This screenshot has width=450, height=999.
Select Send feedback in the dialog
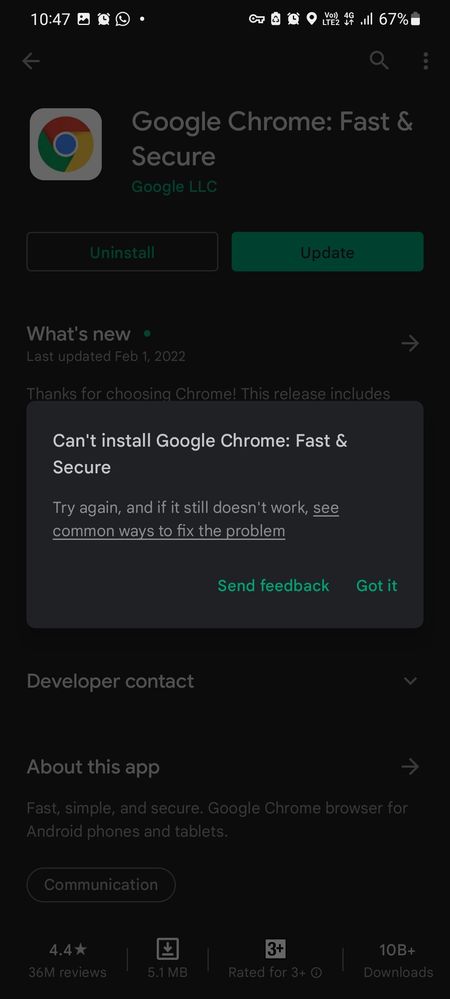[x=273, y=586]
